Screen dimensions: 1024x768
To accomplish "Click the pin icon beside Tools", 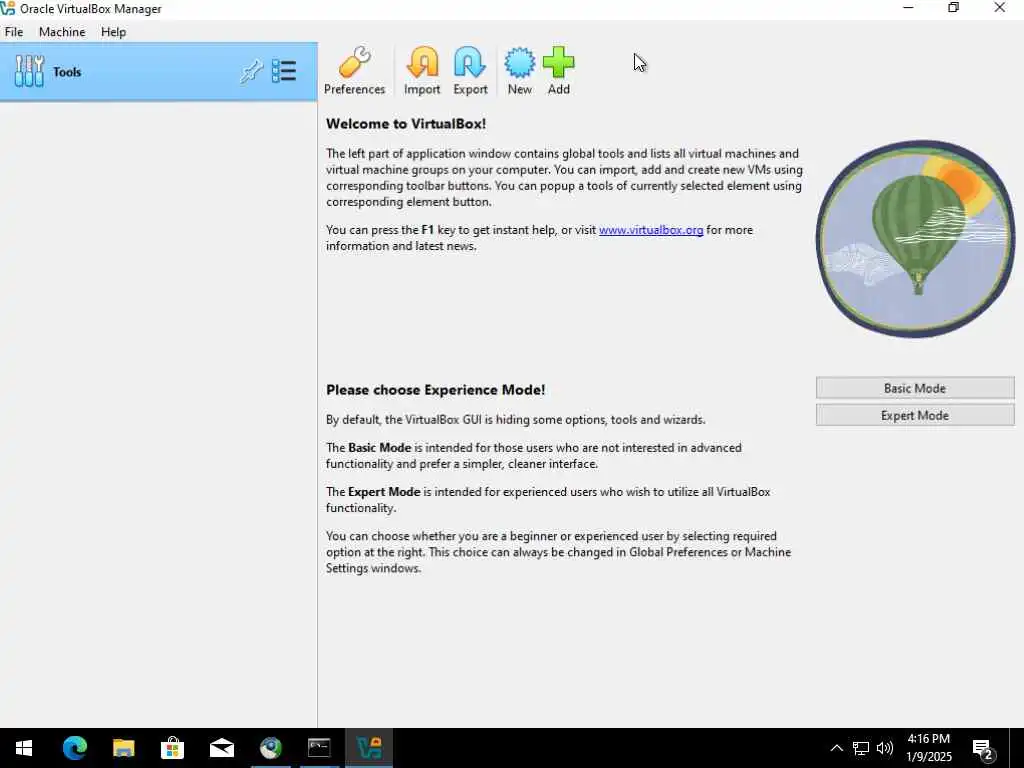I will 251,71.
